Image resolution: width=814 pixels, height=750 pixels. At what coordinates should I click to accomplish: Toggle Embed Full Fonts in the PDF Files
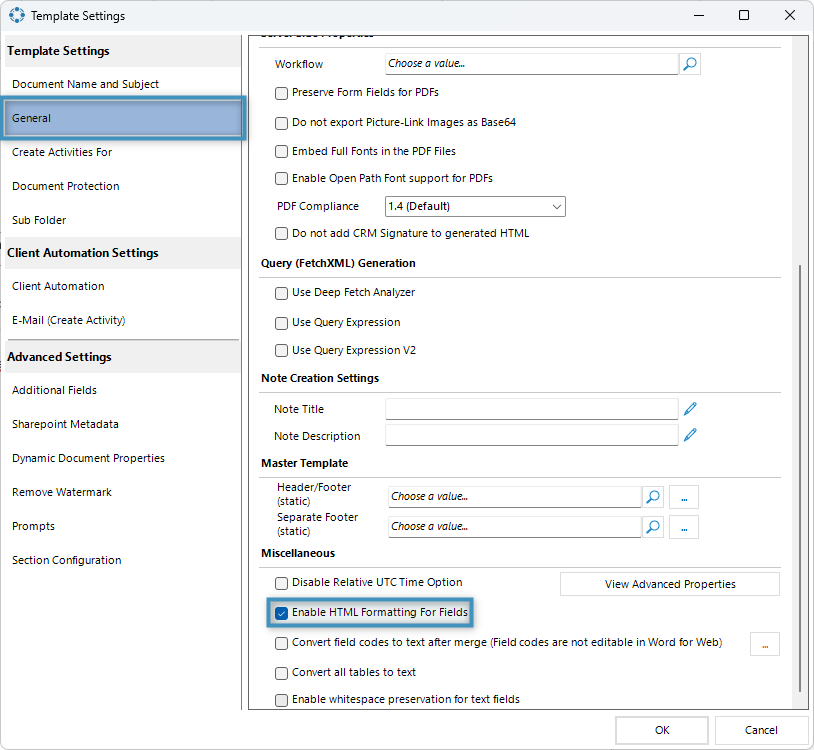point(281,152)
